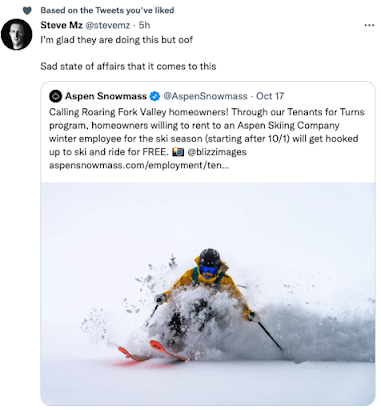Open Steve Mz display name

61,25
